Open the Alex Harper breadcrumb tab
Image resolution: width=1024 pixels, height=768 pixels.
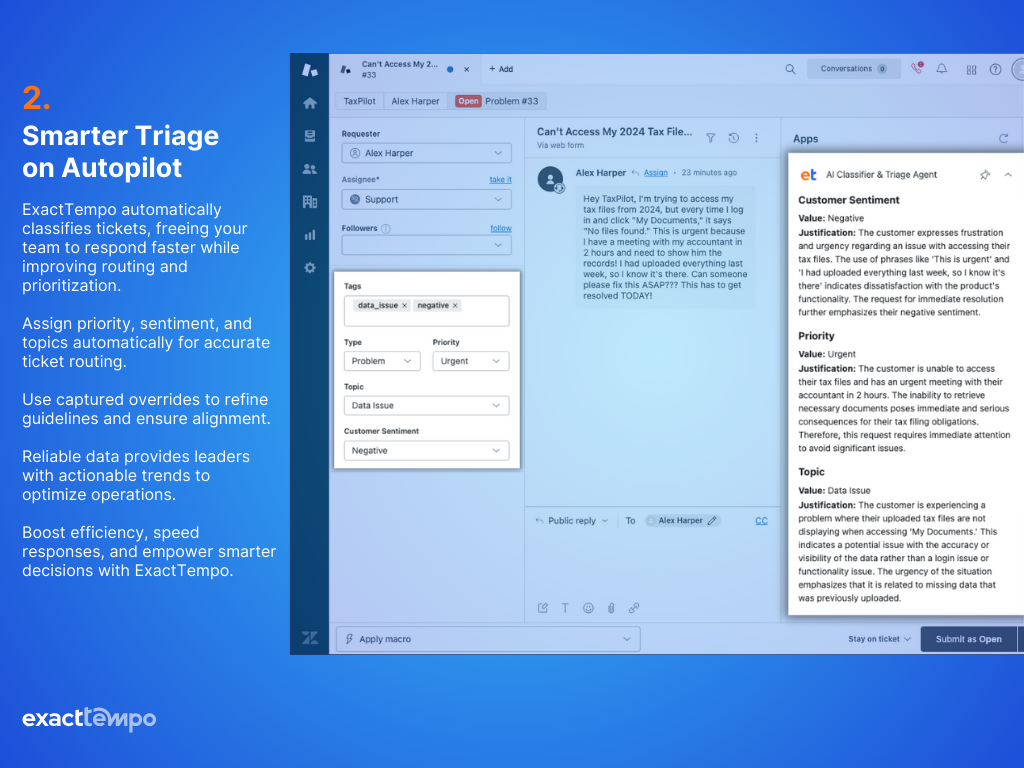415,101
